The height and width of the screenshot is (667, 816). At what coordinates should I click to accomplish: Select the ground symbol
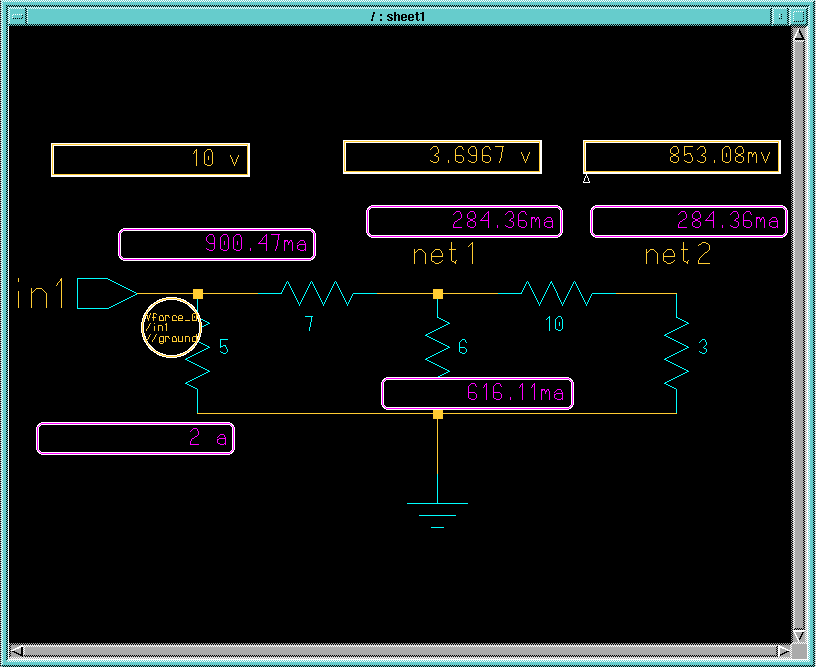437,515
